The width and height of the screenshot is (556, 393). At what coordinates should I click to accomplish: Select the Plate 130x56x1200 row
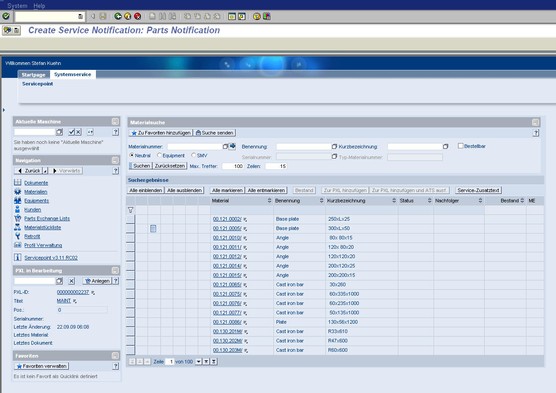click(130, 322)
